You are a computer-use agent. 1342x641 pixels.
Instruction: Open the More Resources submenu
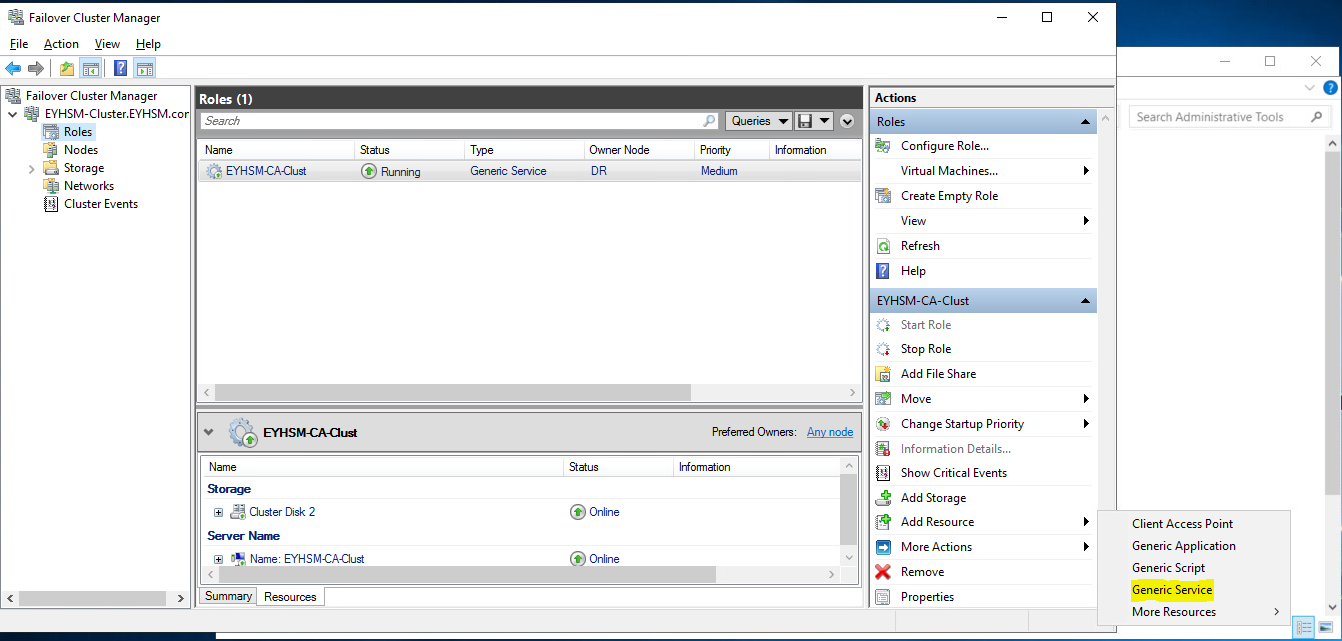1194,612
